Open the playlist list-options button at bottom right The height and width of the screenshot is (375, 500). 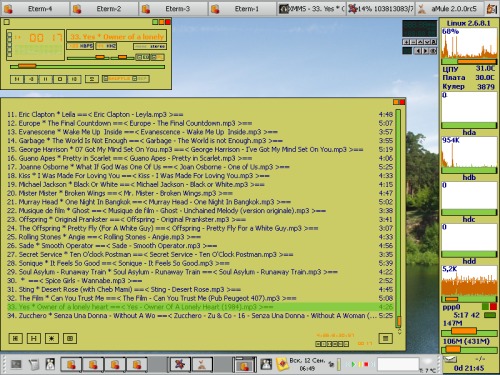[386, 338]
